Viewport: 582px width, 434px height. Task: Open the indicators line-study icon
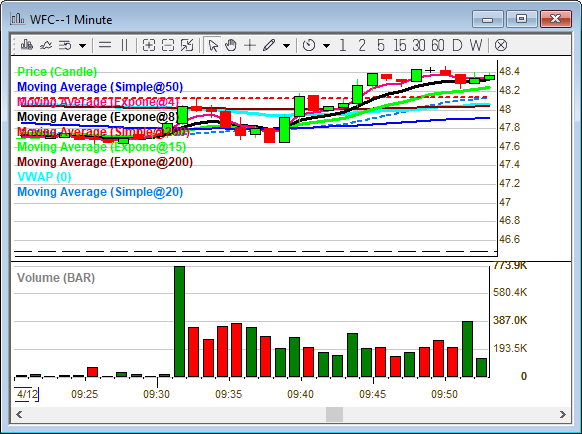tap(46, 46)
